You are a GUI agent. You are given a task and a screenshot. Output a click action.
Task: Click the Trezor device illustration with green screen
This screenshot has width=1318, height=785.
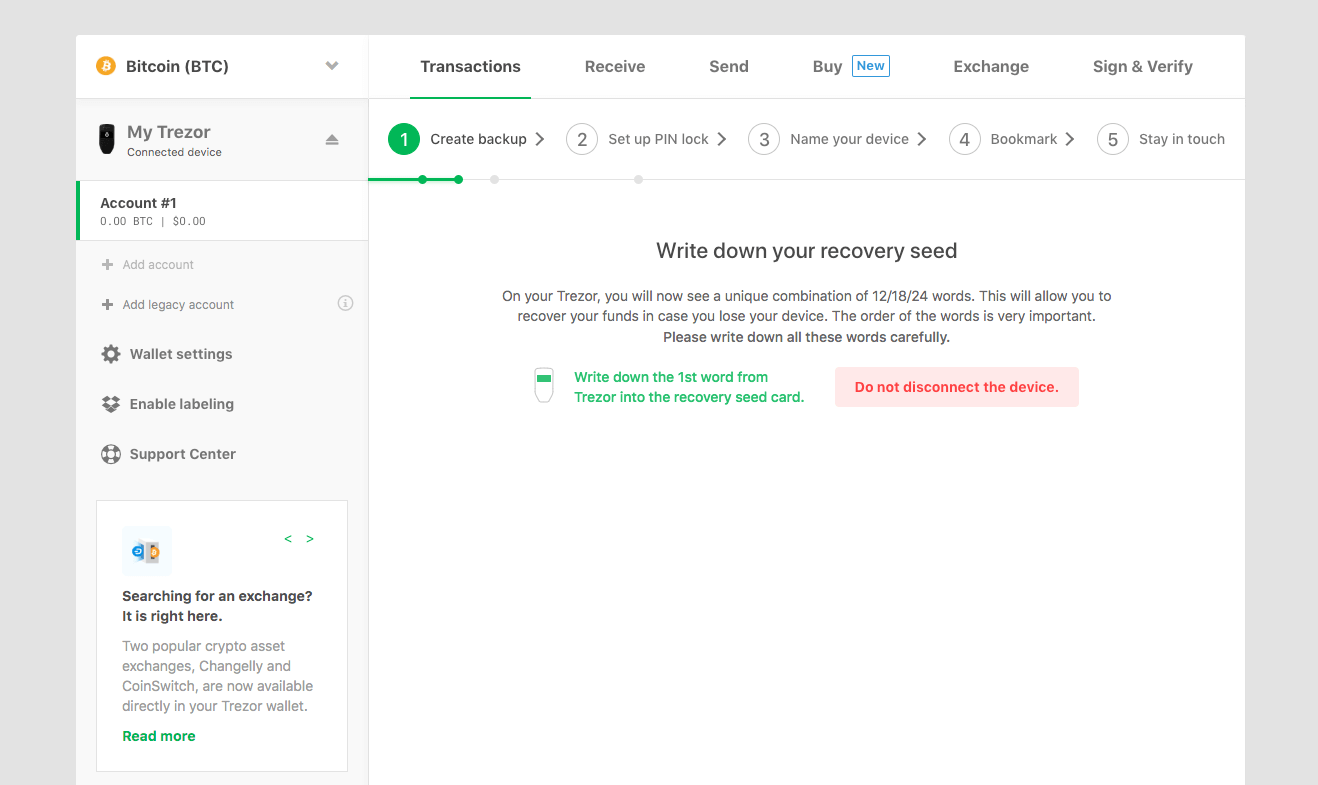[x=544, y=385]
